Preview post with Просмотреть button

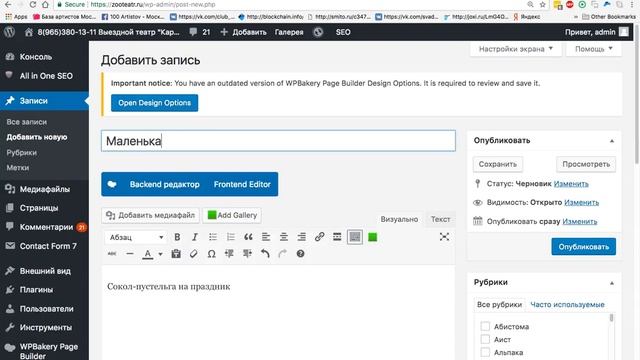(x=586, y=164)
